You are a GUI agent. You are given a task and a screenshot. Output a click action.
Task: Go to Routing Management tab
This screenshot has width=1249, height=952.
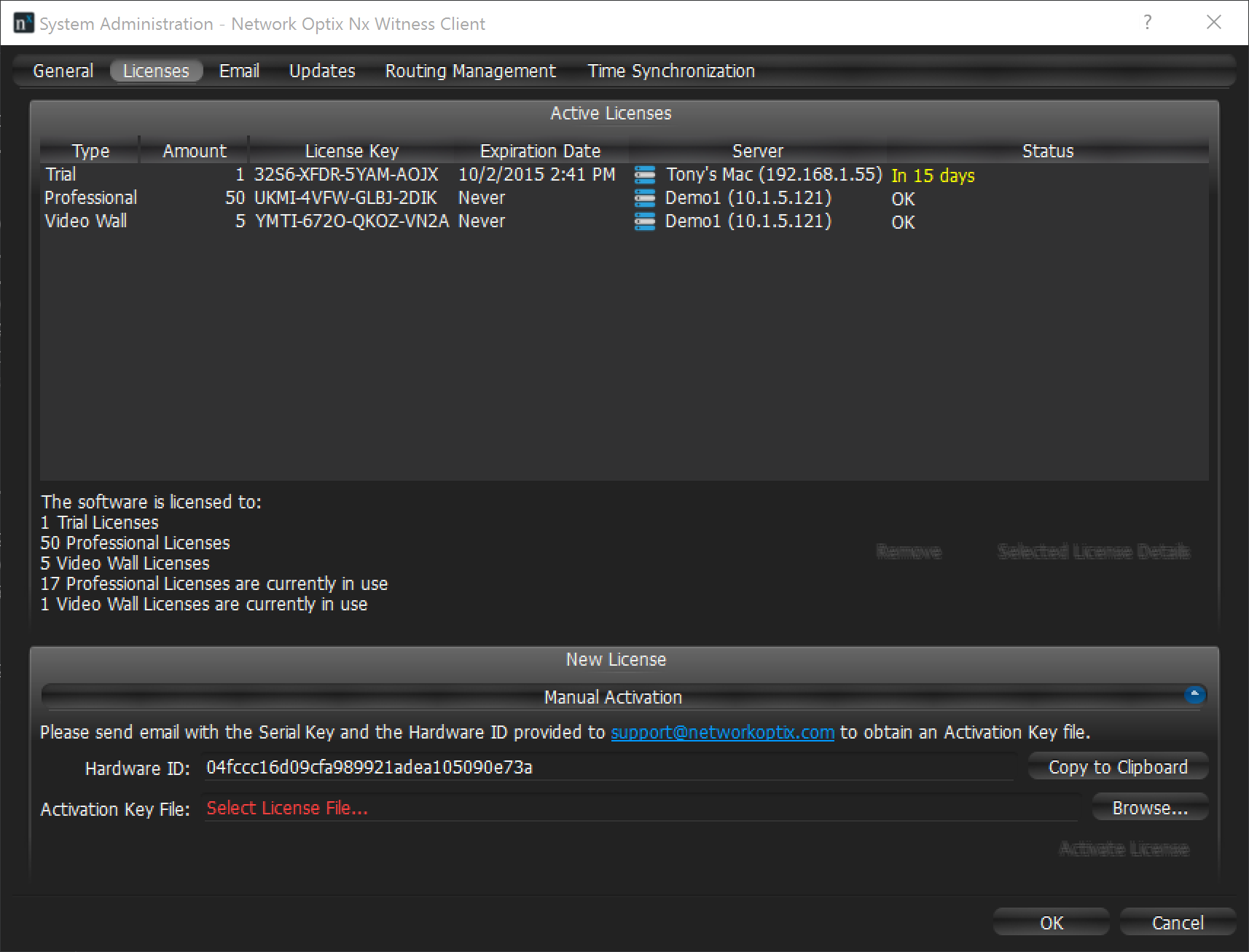click(470, 71)
